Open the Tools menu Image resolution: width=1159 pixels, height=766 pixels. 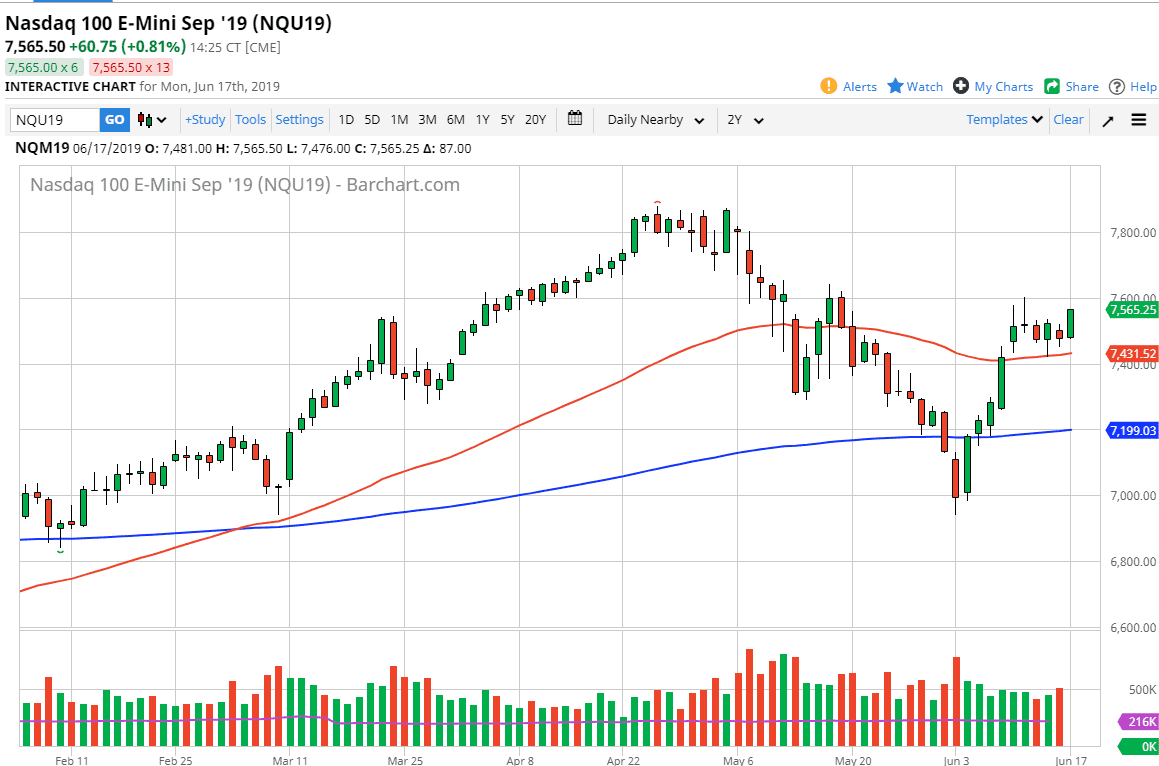pos(250,120)
